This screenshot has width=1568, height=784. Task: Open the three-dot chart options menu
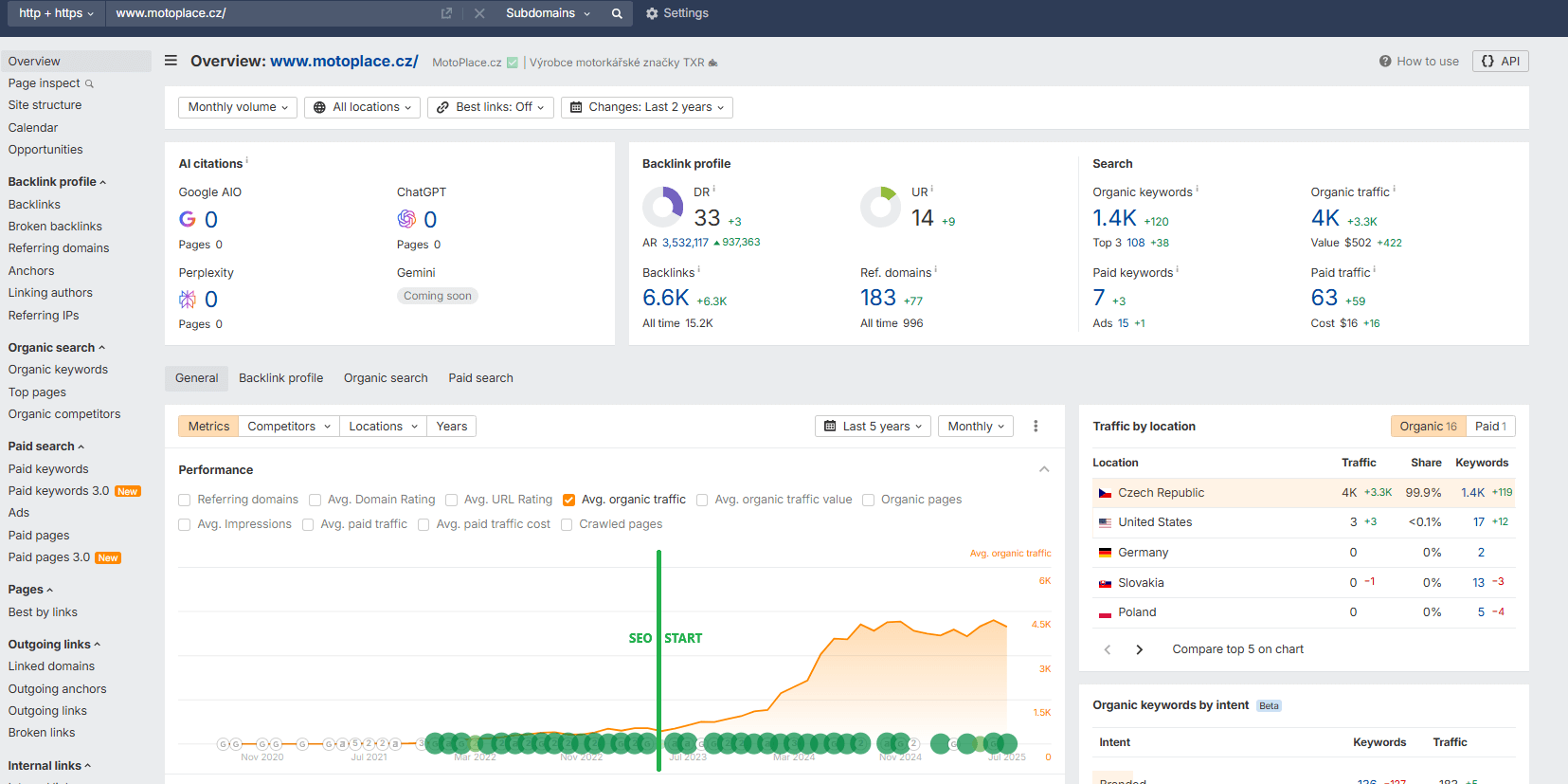pos(1036,427)
